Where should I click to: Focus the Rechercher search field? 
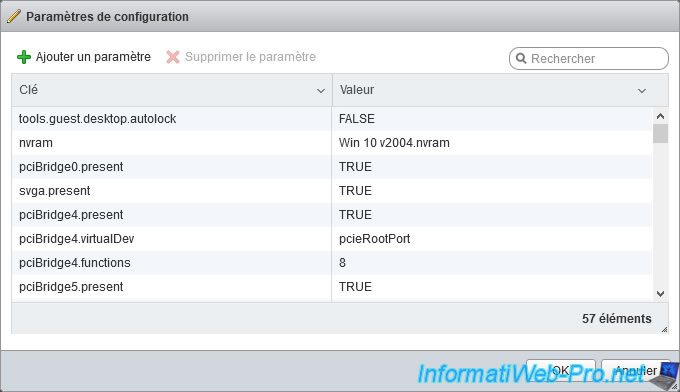coord(589,59)
